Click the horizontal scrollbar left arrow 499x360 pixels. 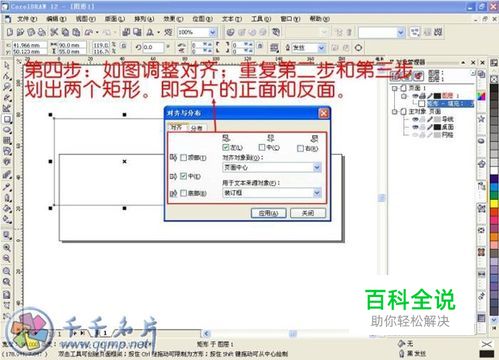click(206, 333)
